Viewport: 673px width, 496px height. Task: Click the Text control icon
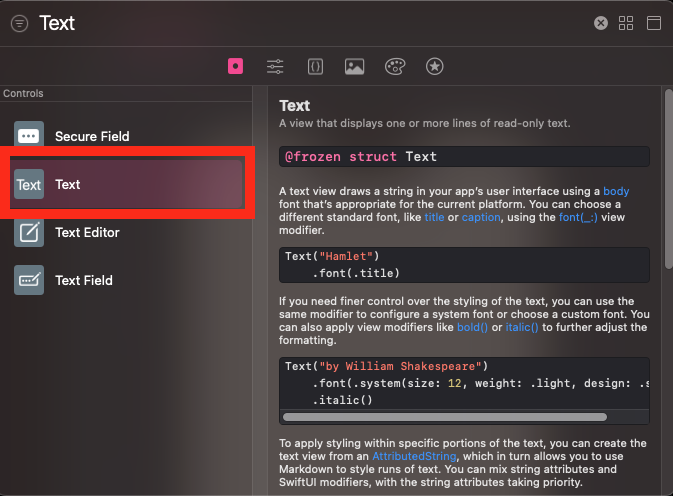click(x=29, y=184)
